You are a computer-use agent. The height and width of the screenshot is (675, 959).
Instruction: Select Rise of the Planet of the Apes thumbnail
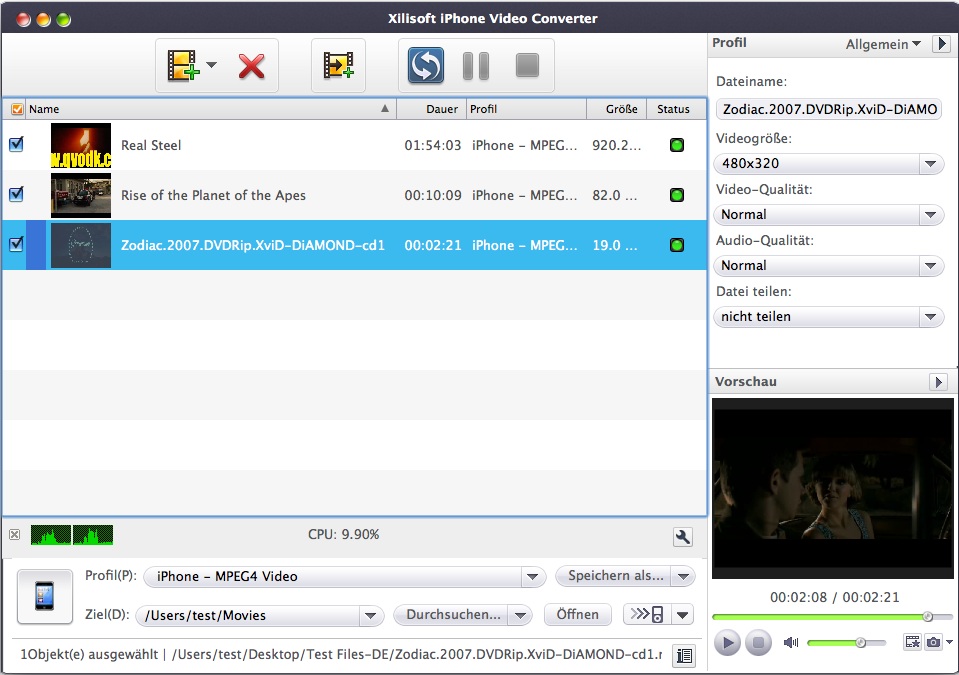click(x=81, y=196)
